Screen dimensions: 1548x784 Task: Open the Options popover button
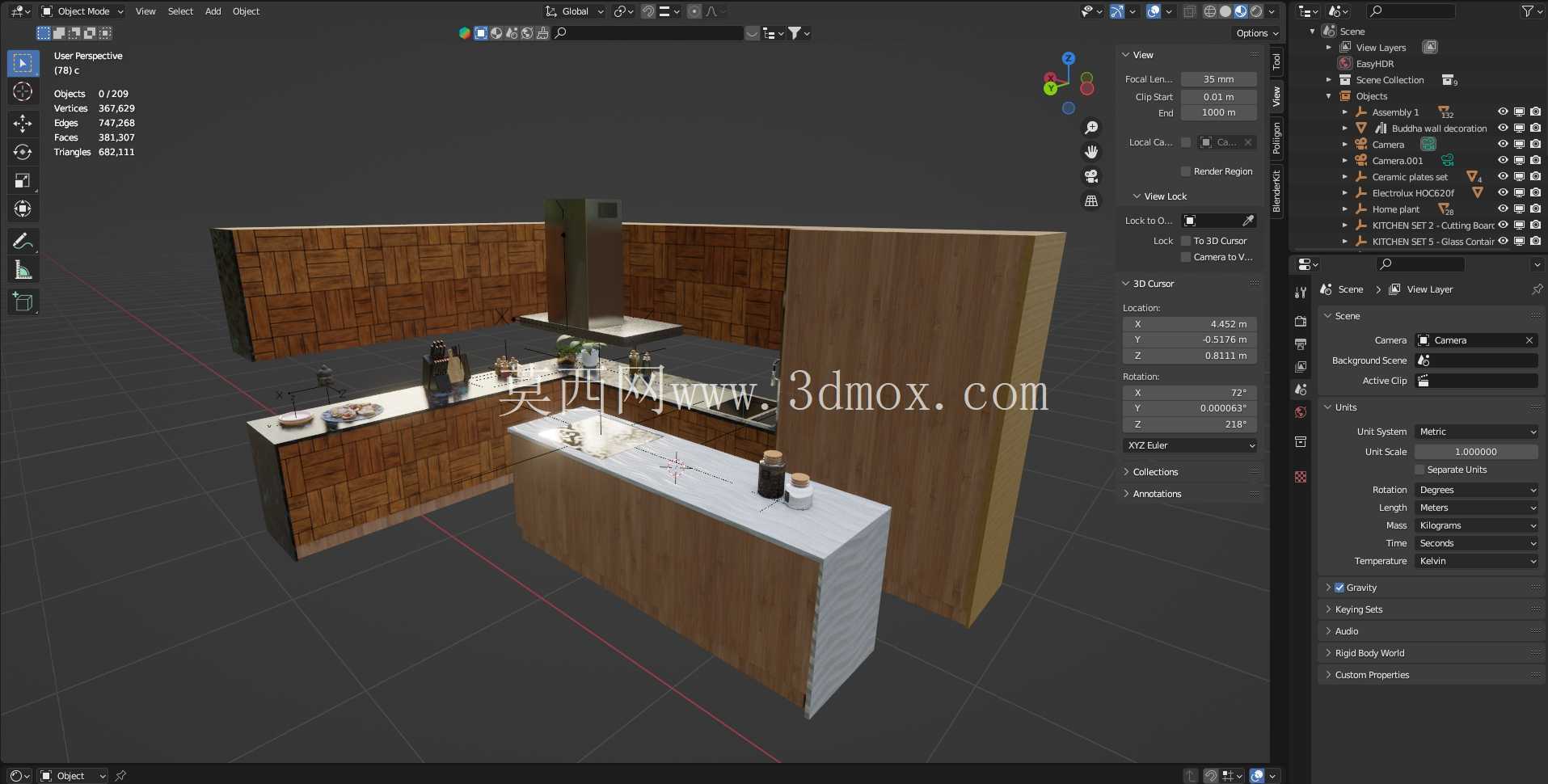tap(1257, 33)
